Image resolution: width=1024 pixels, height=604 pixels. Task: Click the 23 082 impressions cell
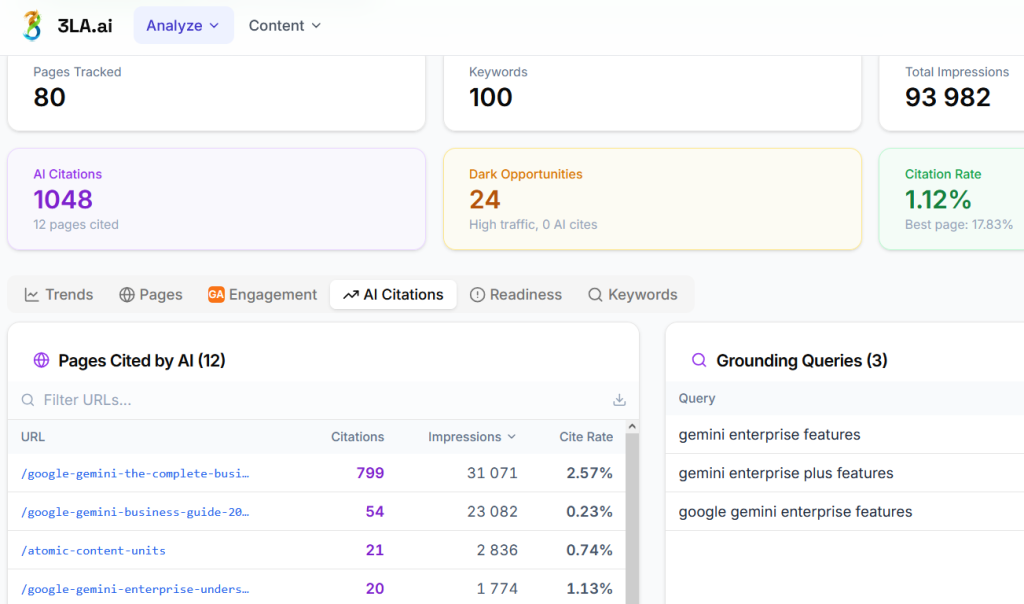tap(492, 511)
